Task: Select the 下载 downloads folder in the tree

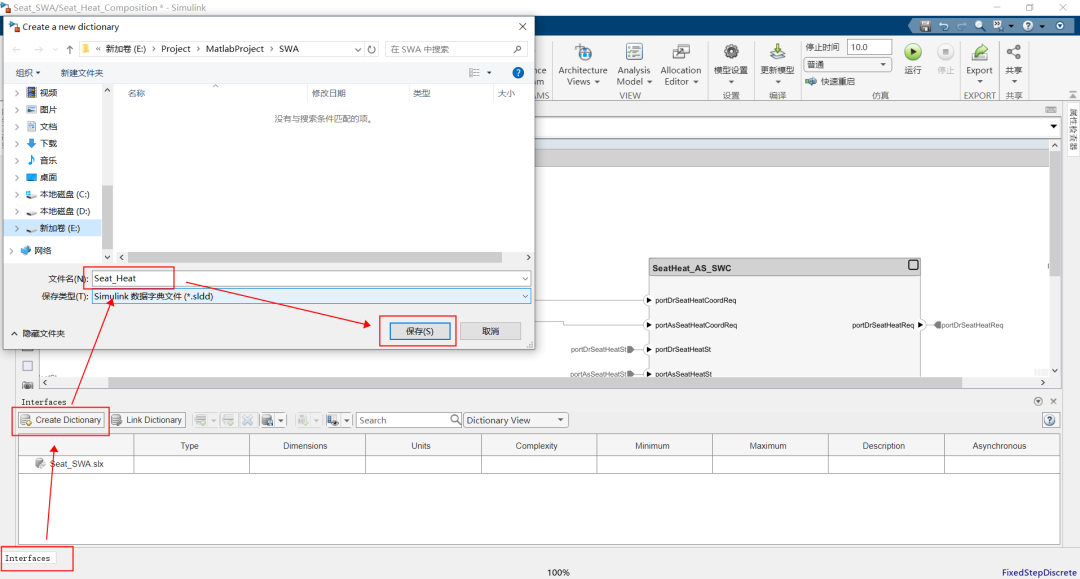Action: coord(48,143)
